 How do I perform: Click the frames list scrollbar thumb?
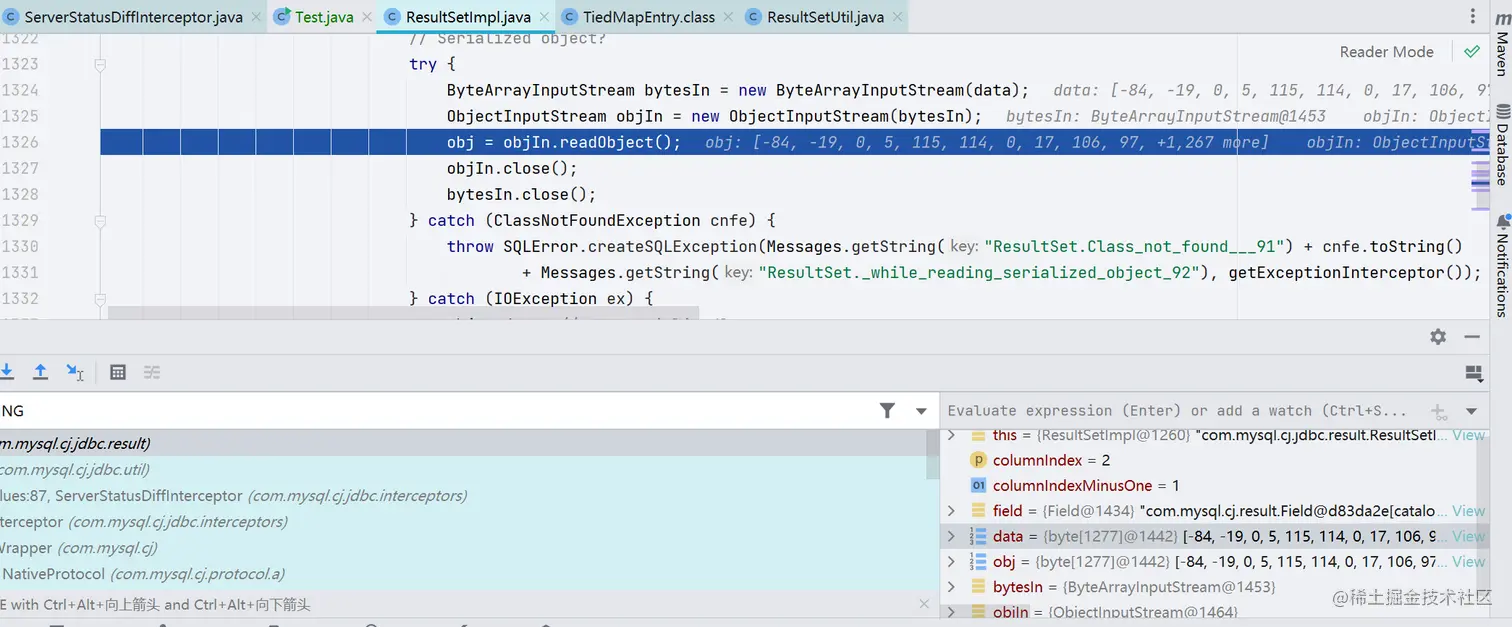[933, 455]
